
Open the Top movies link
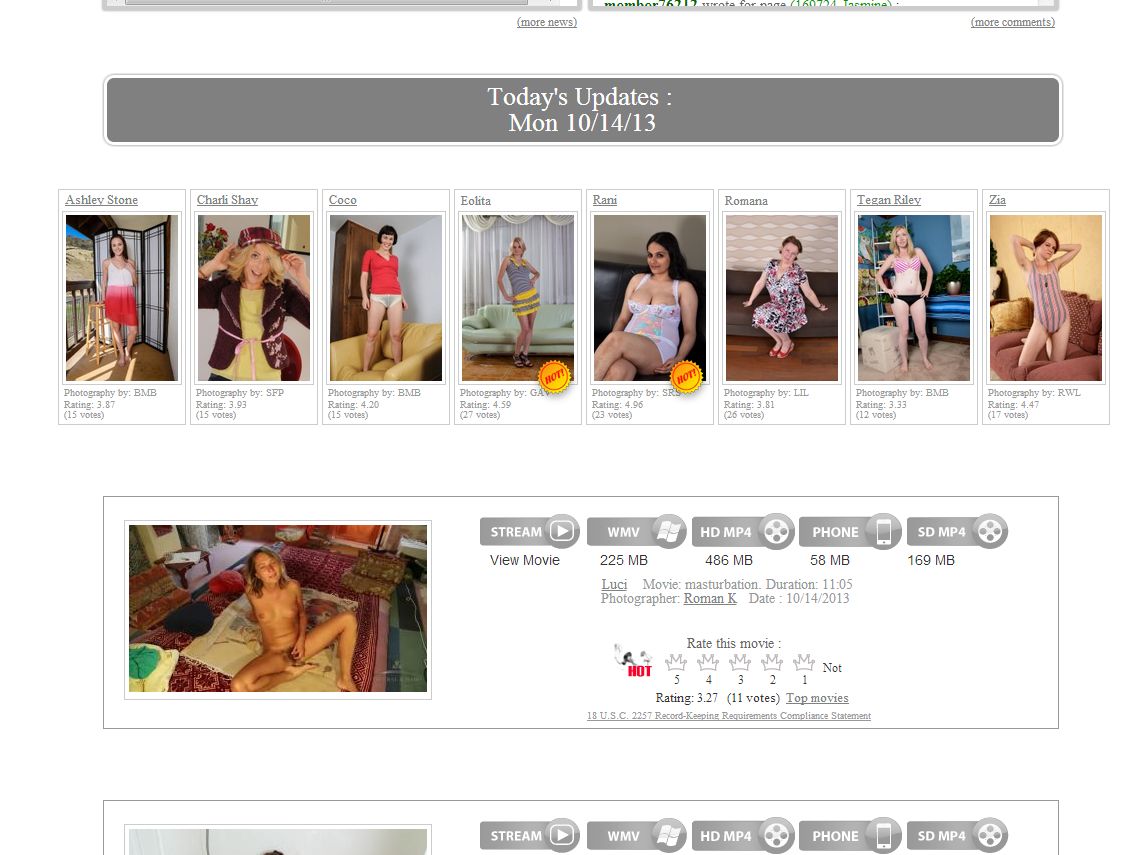pos(816,698)
